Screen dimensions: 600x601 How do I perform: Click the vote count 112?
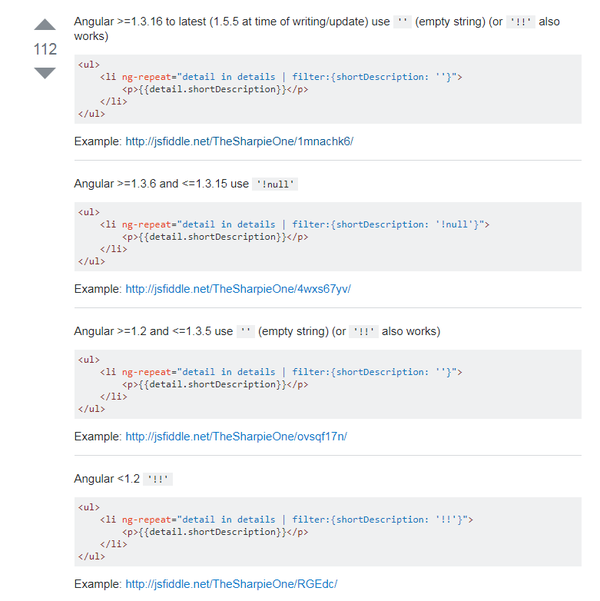45,49
